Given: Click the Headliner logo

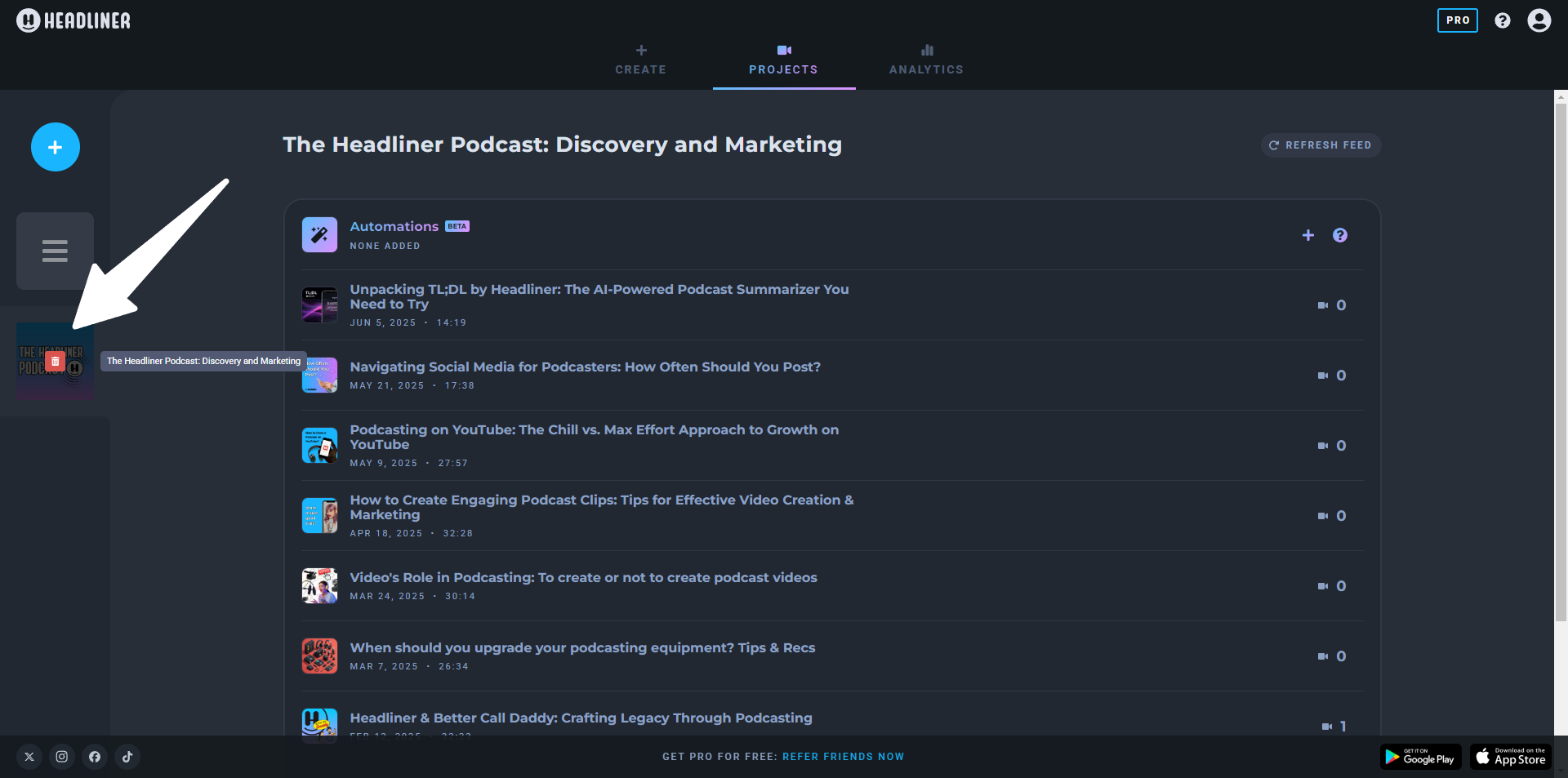Looking at the screenshot, I should point(73,20).
